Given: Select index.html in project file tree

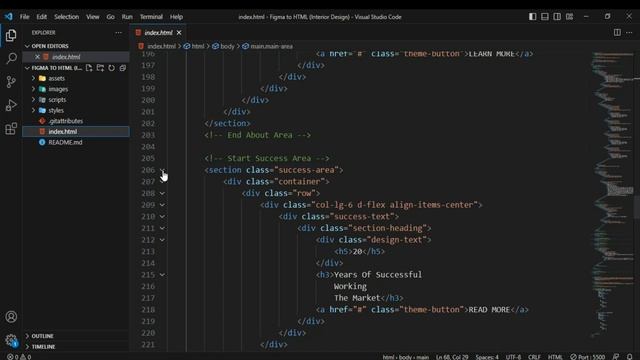Looking at the screenshot, I should [76, 131].
